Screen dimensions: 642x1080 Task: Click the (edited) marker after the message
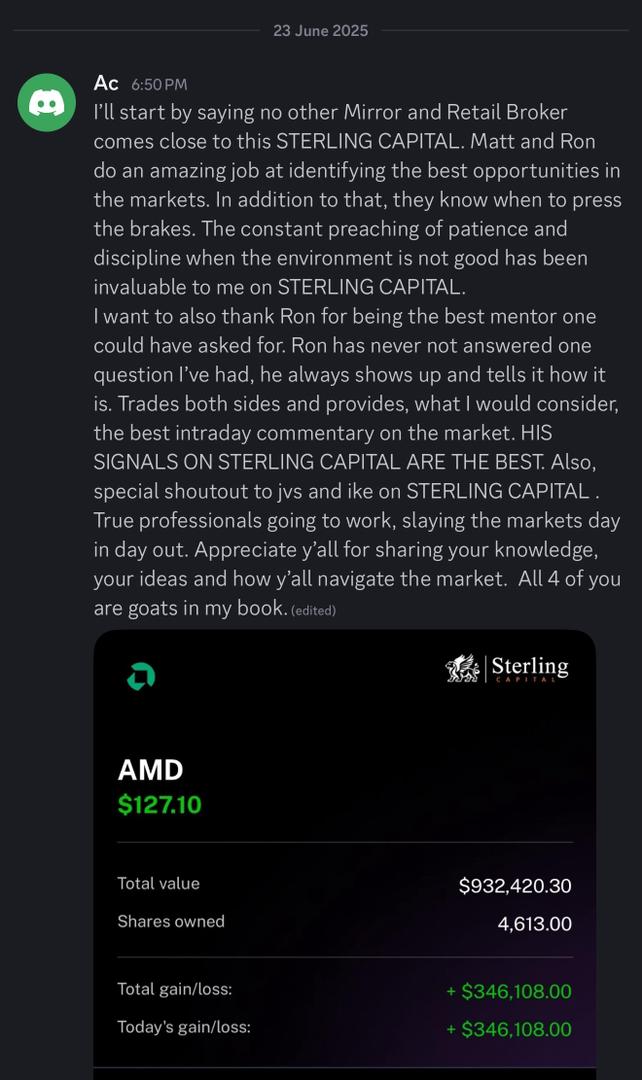click(x=313, y=610)
